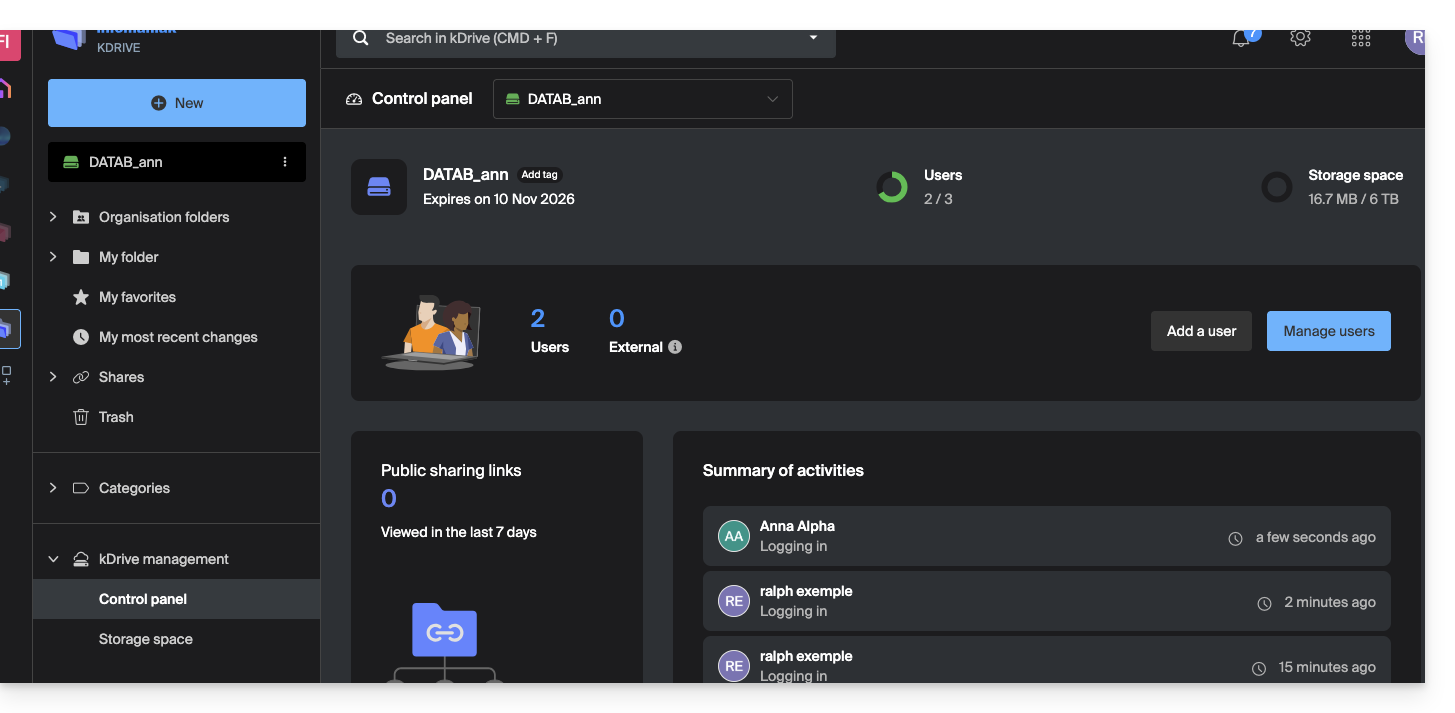Open the settings gear icon

point(1300,38)
